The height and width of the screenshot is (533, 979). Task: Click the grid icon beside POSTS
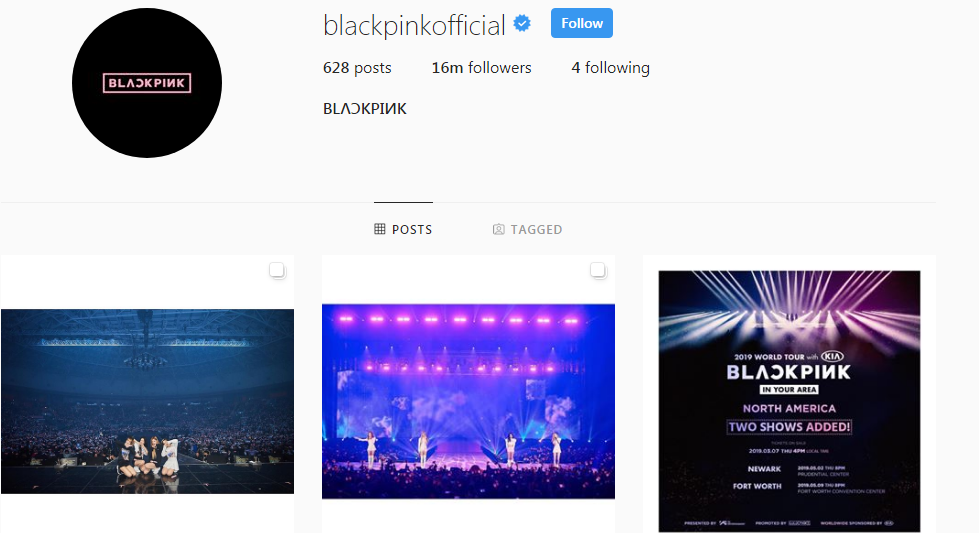(x=380, y=229)
